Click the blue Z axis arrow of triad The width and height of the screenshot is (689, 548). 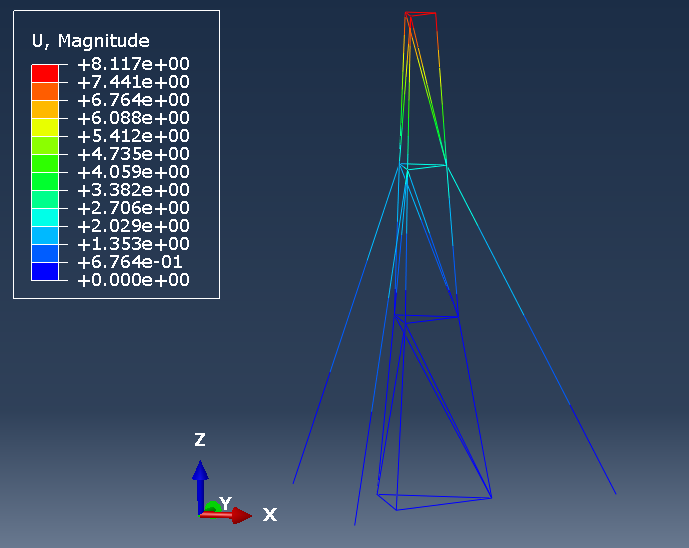[200, 474]
